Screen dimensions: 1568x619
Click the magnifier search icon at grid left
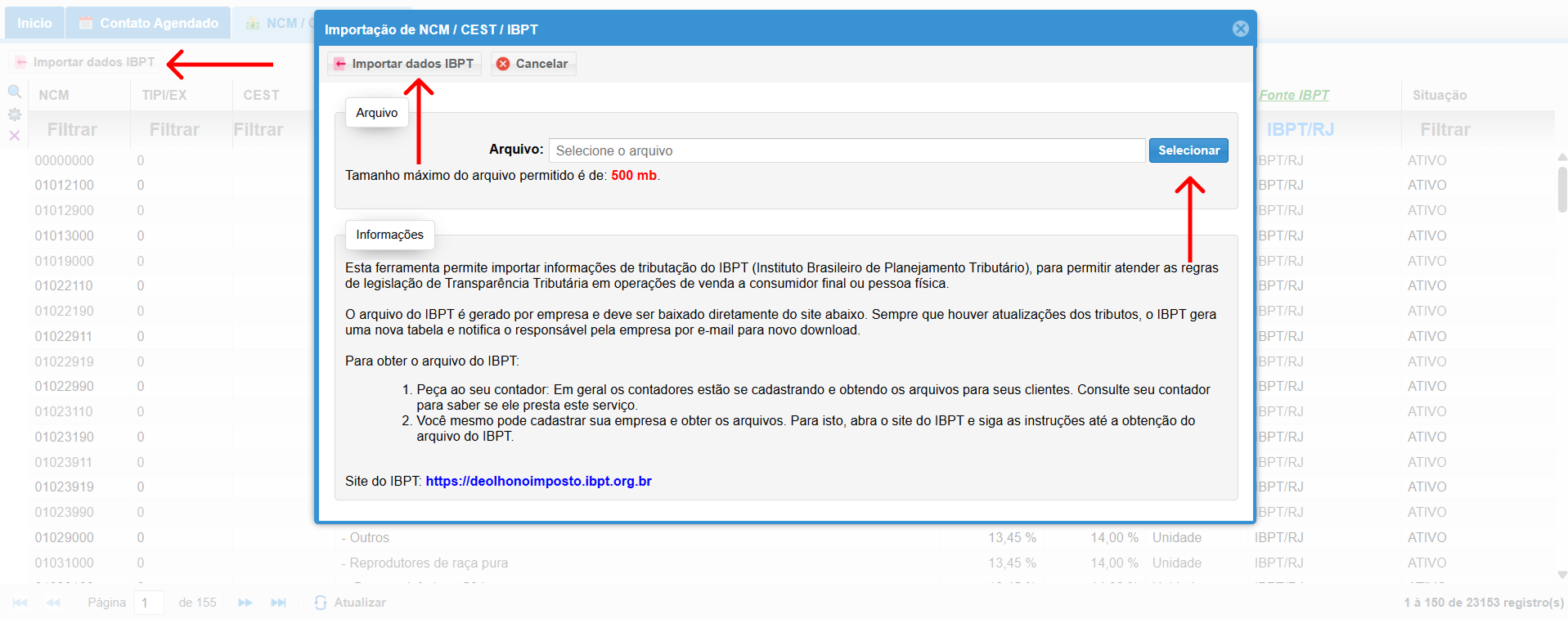click(x=15, y=92)
